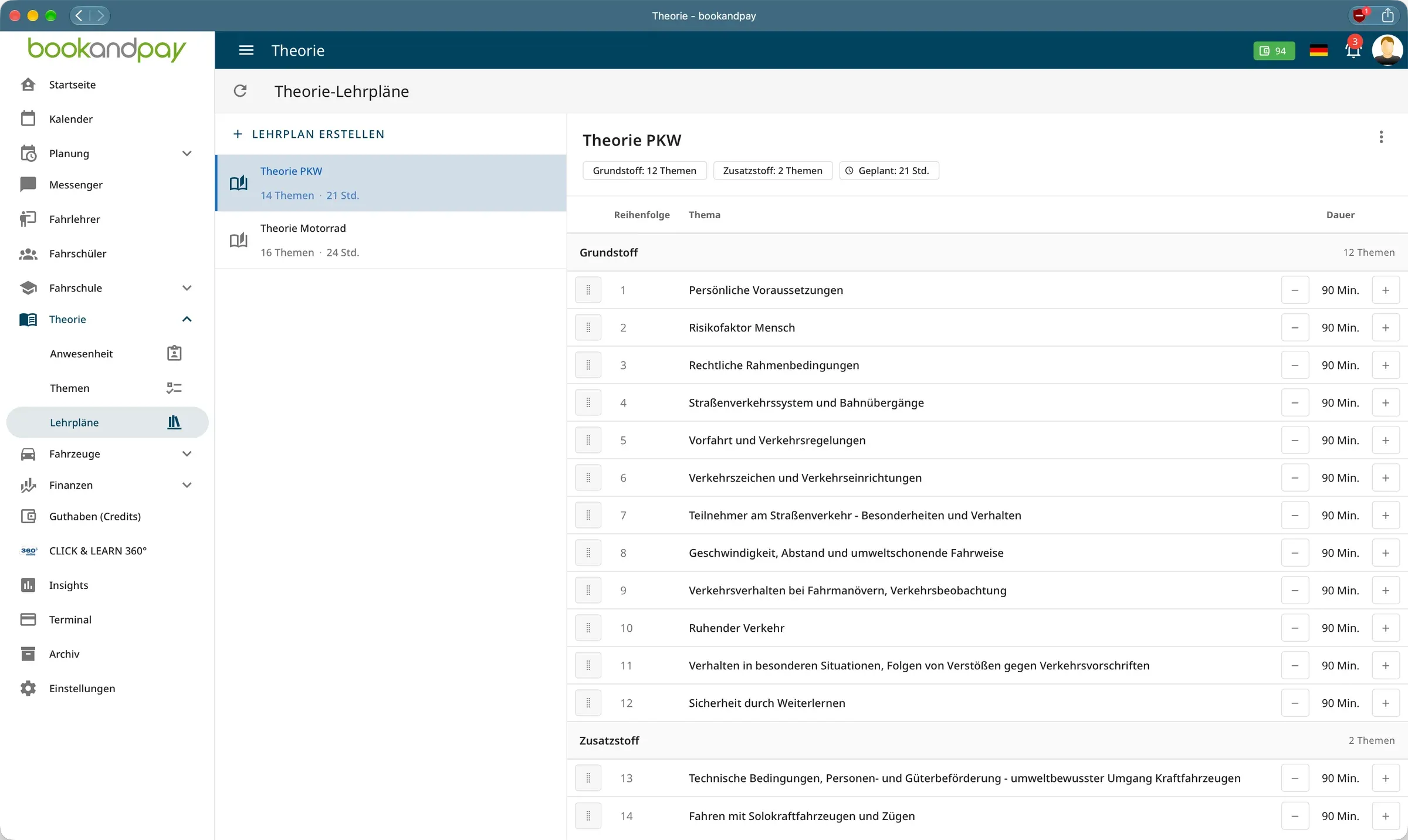The height and width of the screenshot is (840, 1408).
Task: Click the drag handle of Risikofaktor Mensch row
Action: pos(588,327)
